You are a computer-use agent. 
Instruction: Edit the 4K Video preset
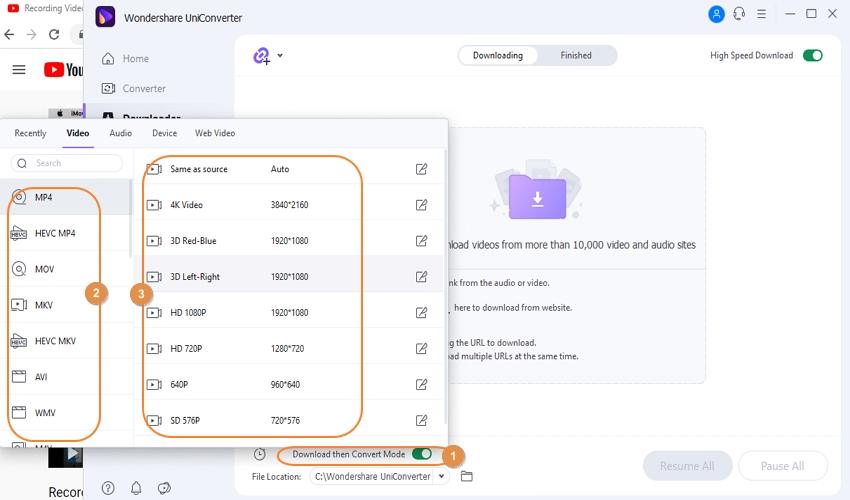click(422, 205)
